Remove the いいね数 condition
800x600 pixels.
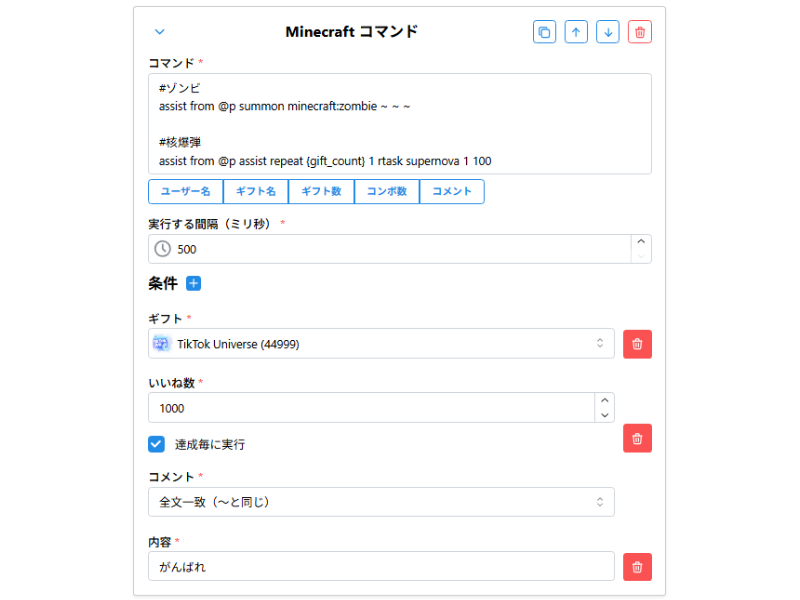click(637, 438)
